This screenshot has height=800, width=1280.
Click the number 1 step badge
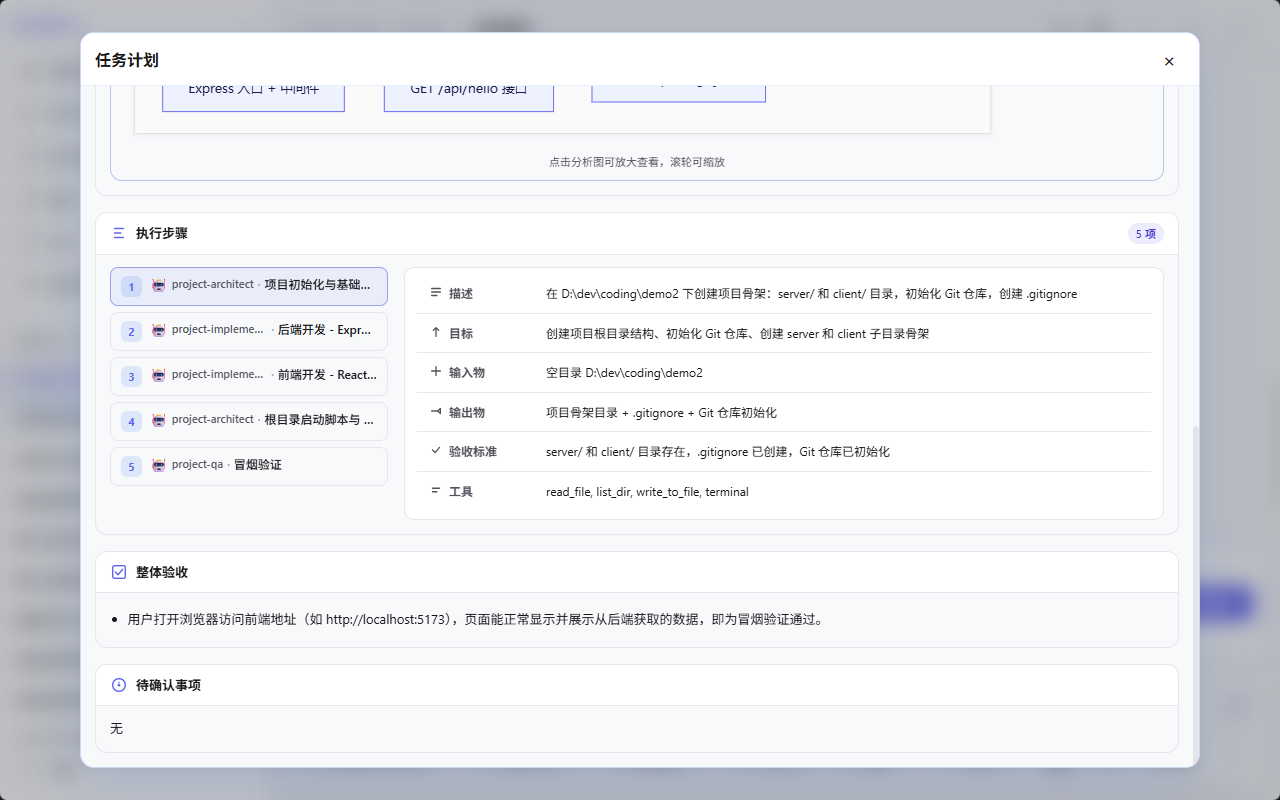pyautogui.click(x=131, y=287)
